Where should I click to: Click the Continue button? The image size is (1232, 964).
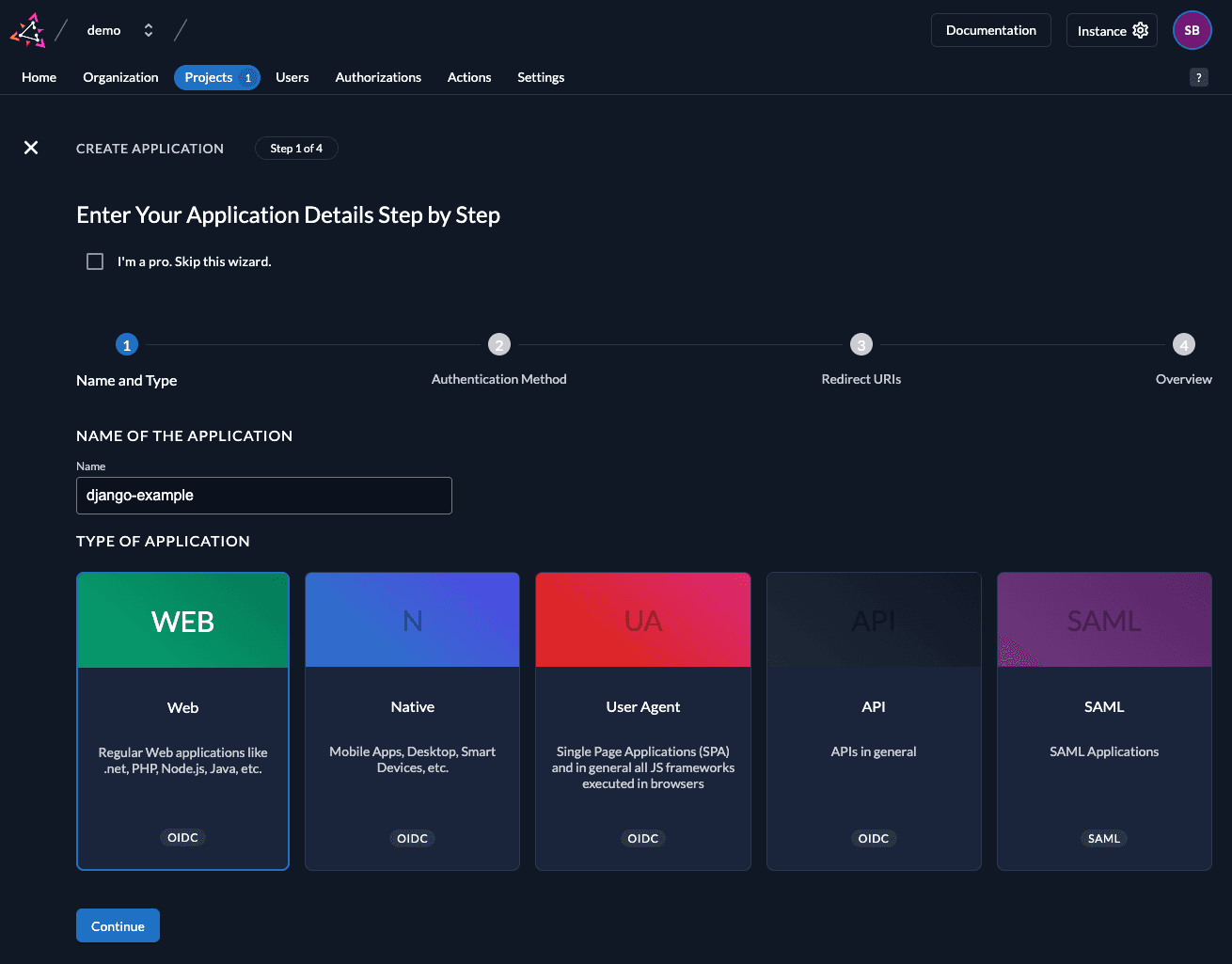coord(118,924)
